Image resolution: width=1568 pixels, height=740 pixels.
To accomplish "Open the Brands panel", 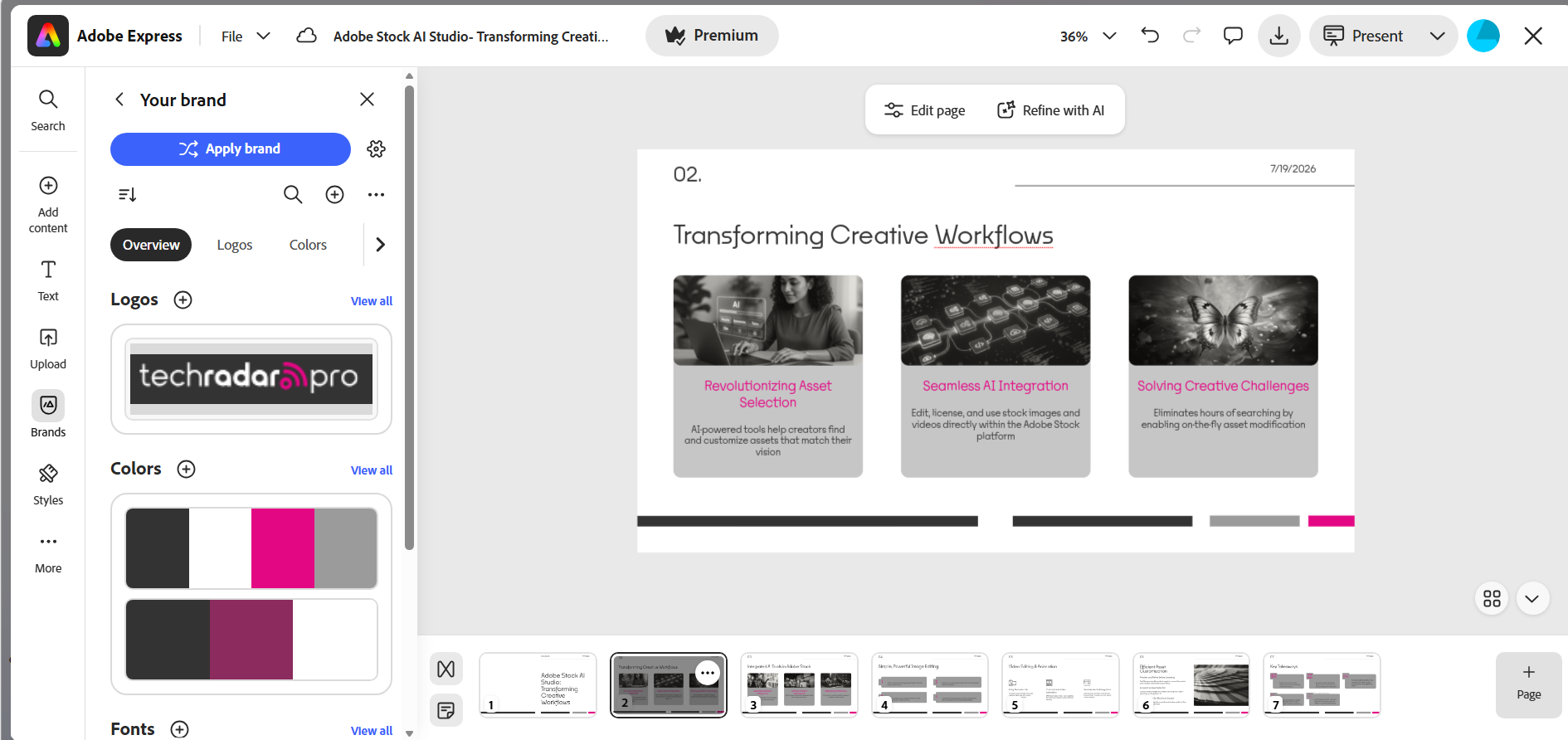I will [x=48, y=415].
